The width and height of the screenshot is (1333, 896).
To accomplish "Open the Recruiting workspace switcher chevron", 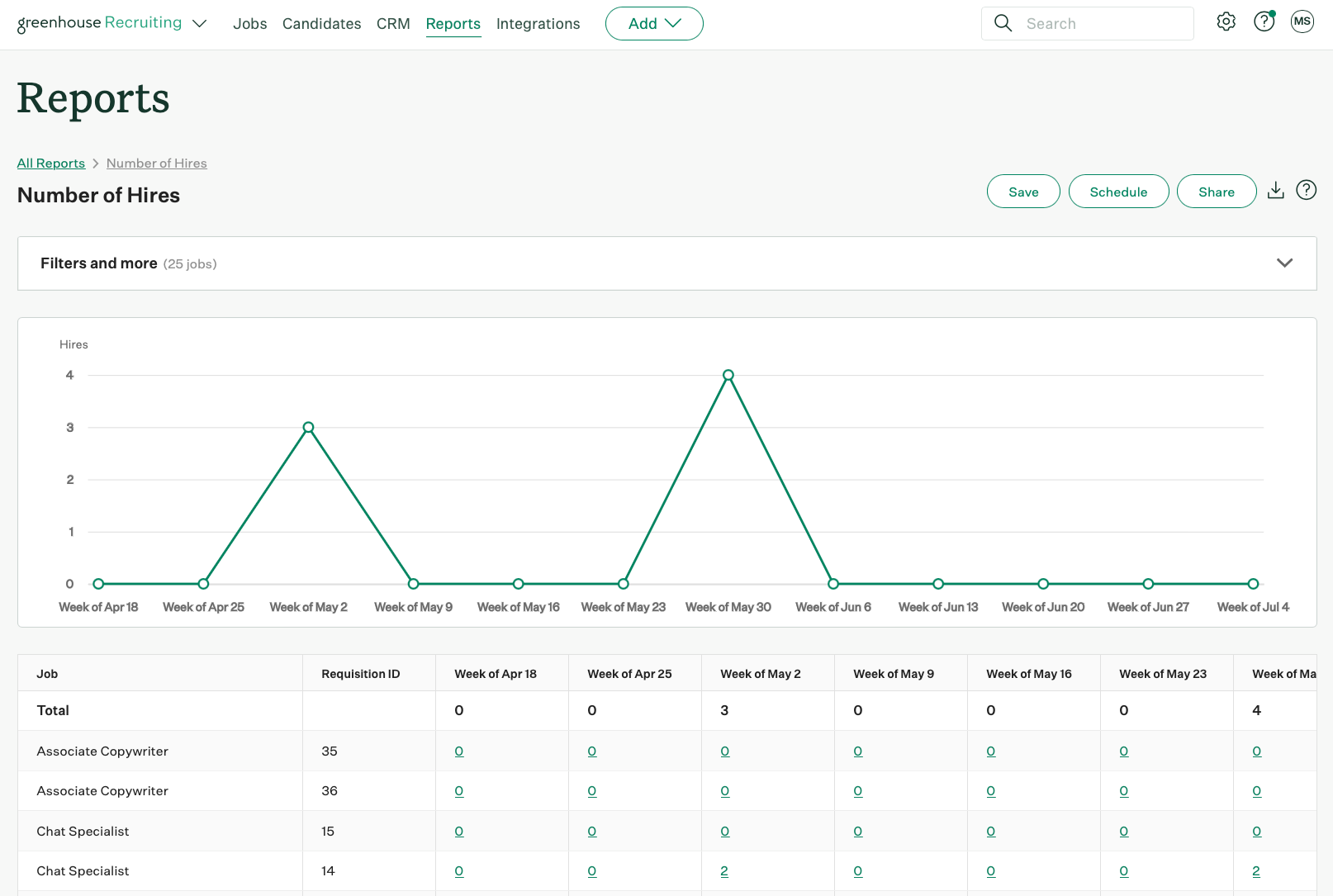I will click(200, 24).
